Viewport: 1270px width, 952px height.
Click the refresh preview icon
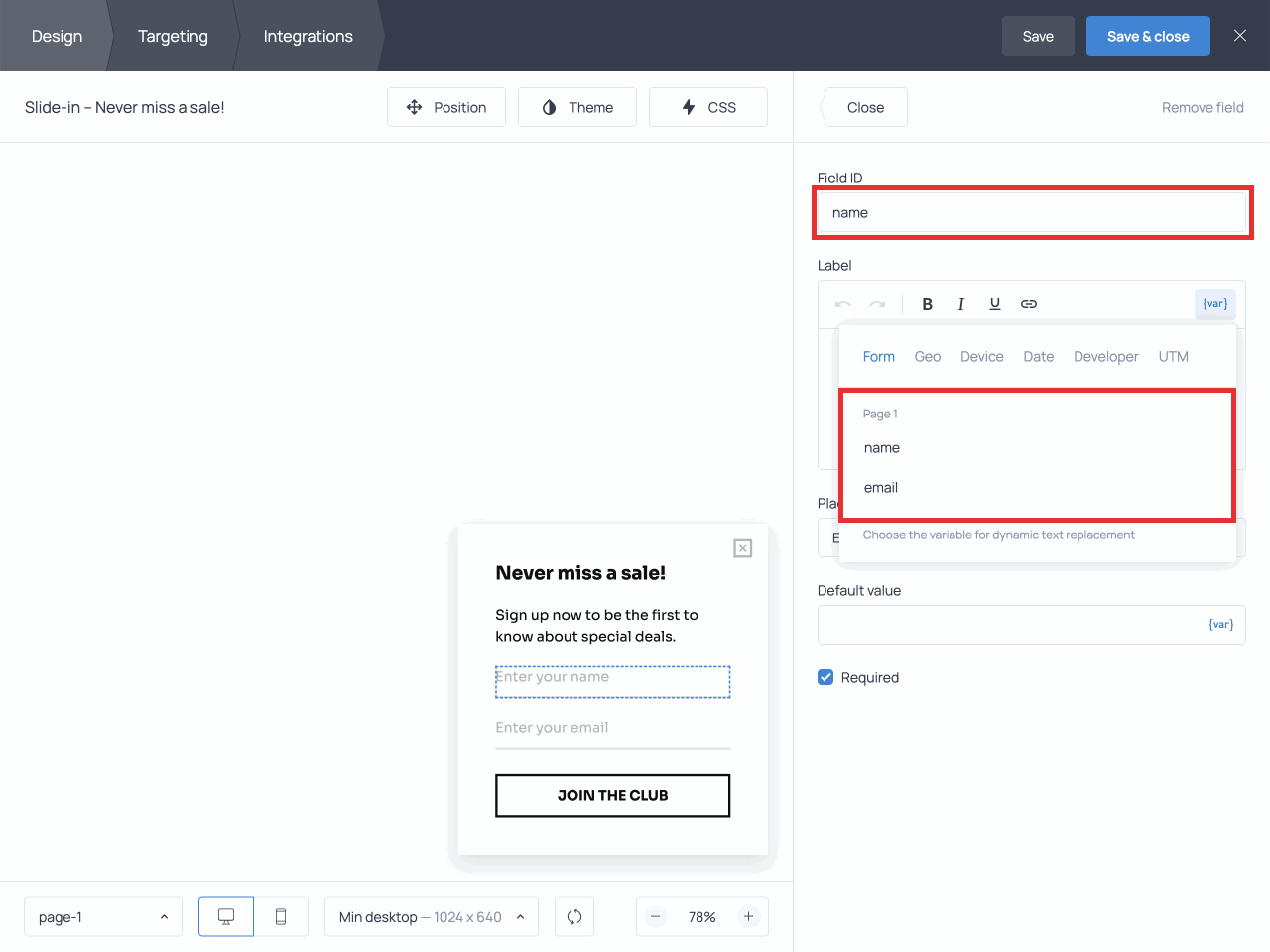click(574, 917)
